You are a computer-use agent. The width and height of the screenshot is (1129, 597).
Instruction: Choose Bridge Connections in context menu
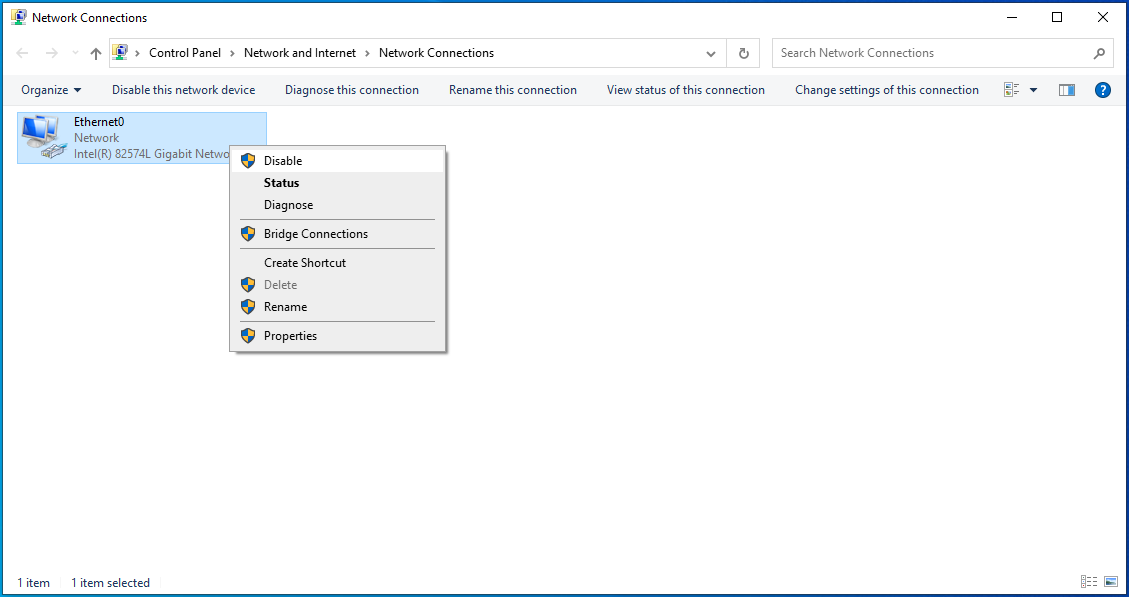pos(316,234)
